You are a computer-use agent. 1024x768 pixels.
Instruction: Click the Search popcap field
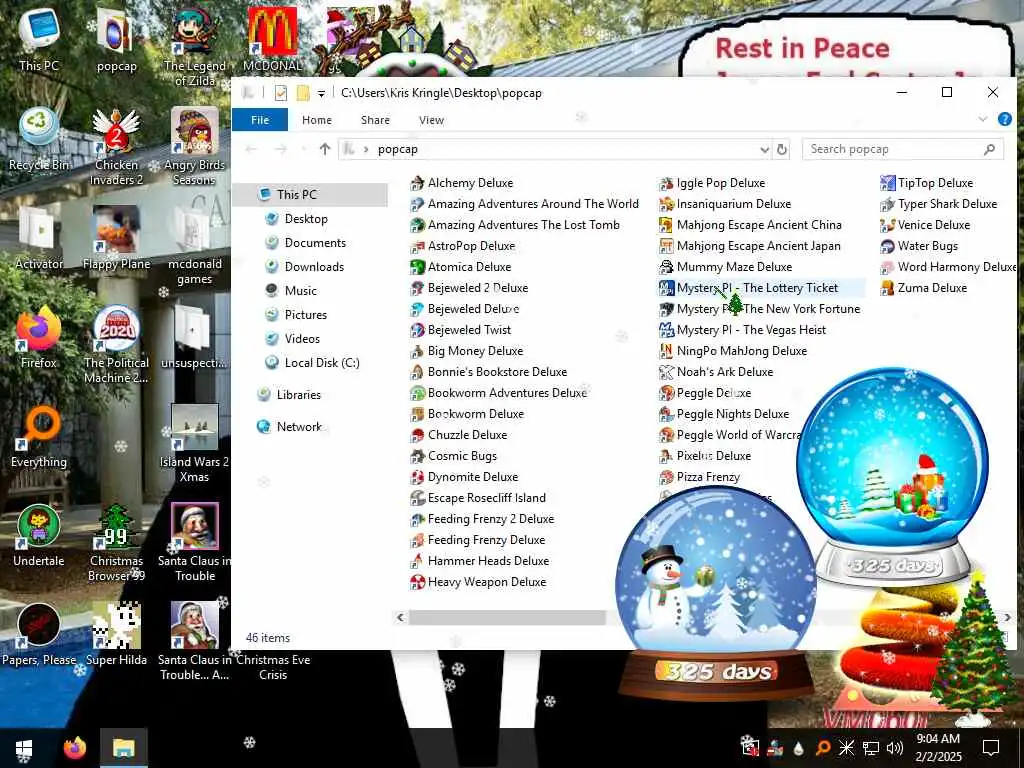tap(903, 149)
